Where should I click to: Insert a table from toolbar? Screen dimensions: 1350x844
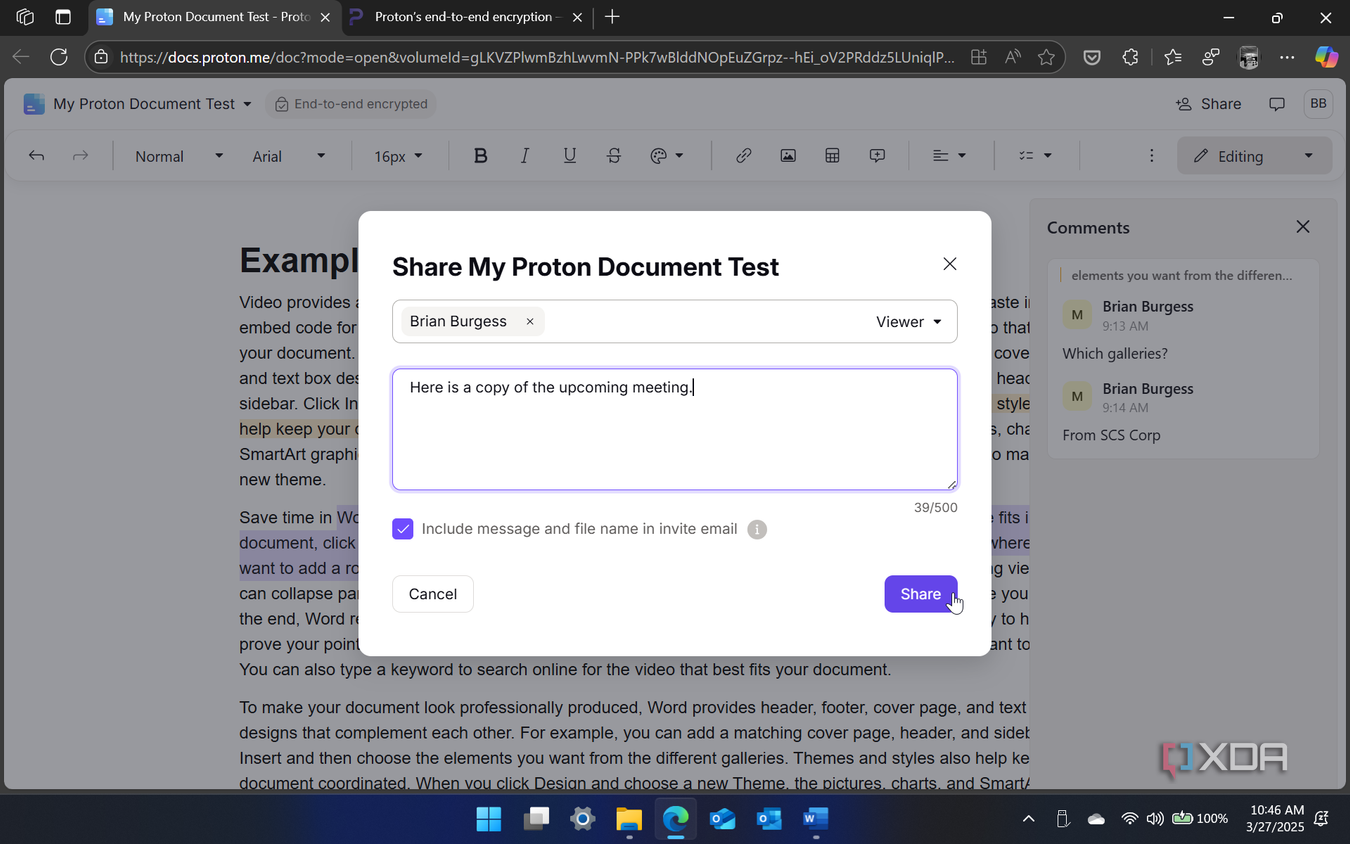coord(832,156)
